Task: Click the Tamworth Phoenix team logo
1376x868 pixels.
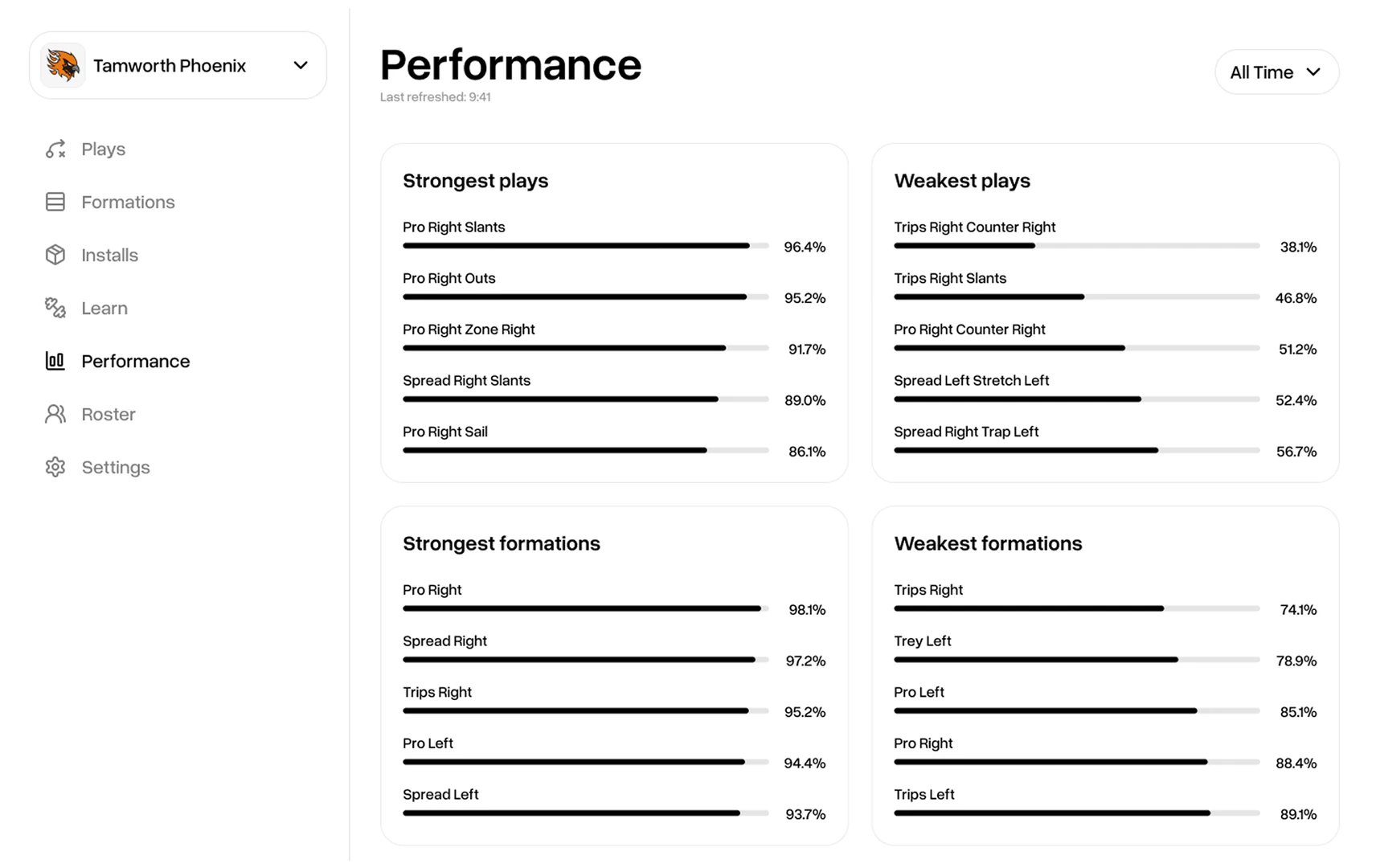Action: (x=62, y=65)
